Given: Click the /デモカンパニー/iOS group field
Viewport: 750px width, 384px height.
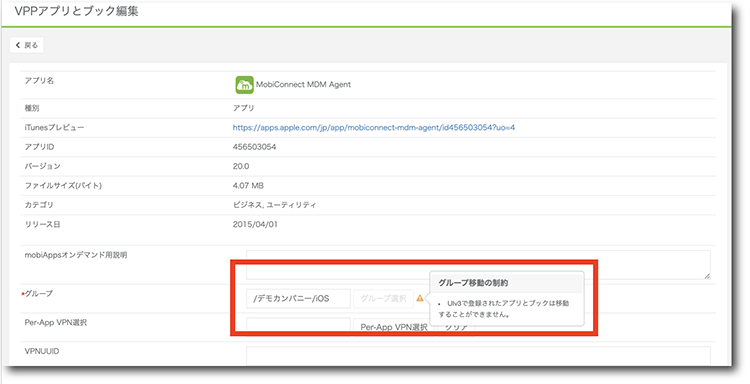Looking at the screenshot, I should coord(298,298).
